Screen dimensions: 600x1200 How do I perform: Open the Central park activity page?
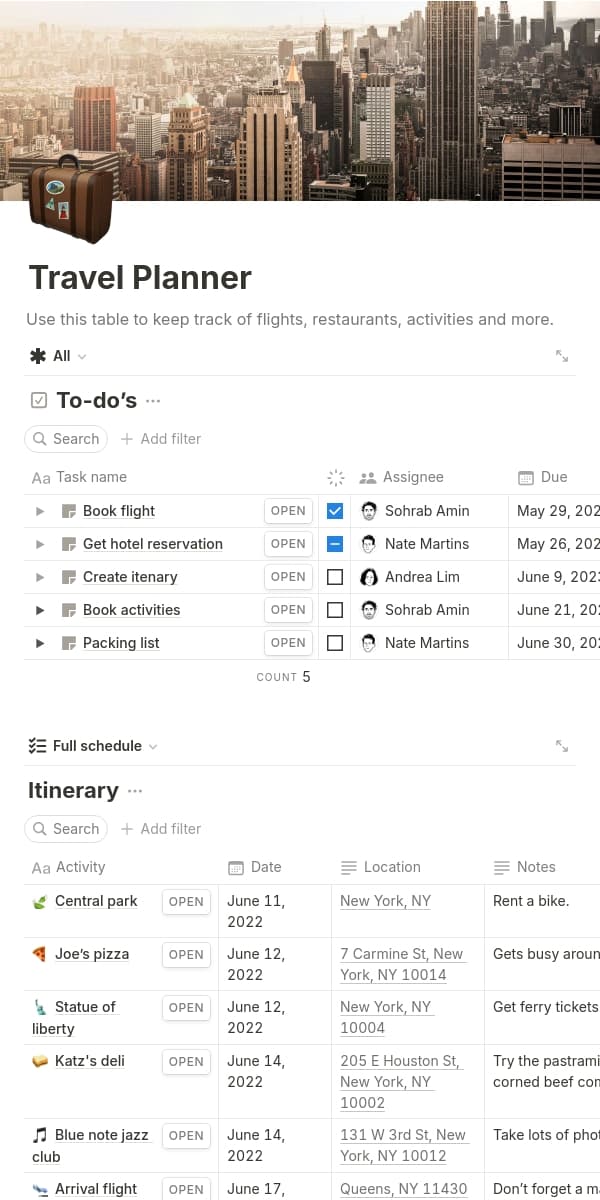(96, 901)
